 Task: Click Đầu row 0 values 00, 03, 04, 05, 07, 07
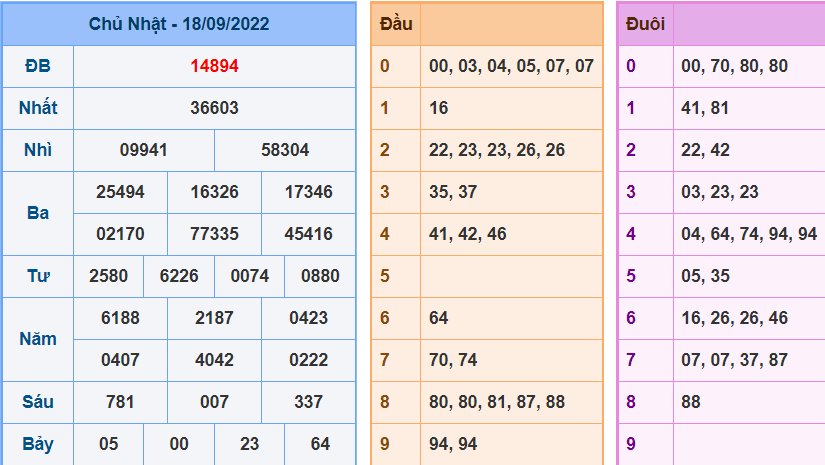point(511,66)
